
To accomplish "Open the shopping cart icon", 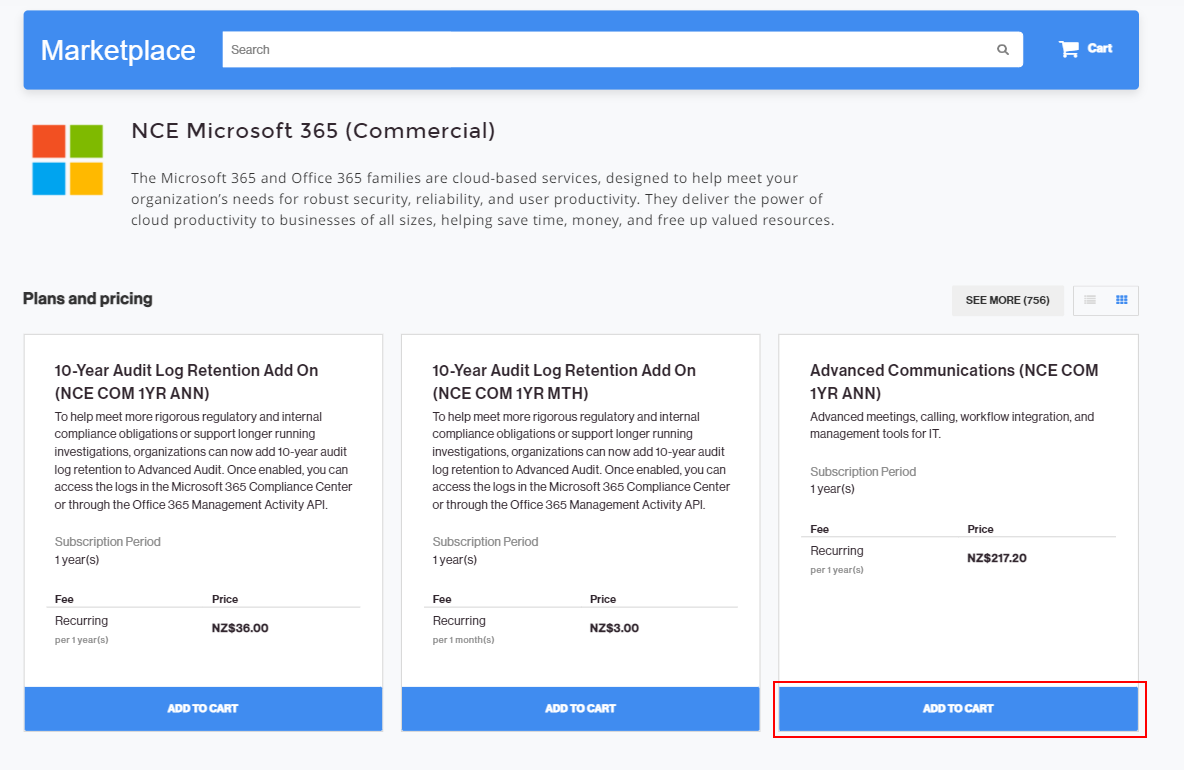I will (x=1069, y=49).
